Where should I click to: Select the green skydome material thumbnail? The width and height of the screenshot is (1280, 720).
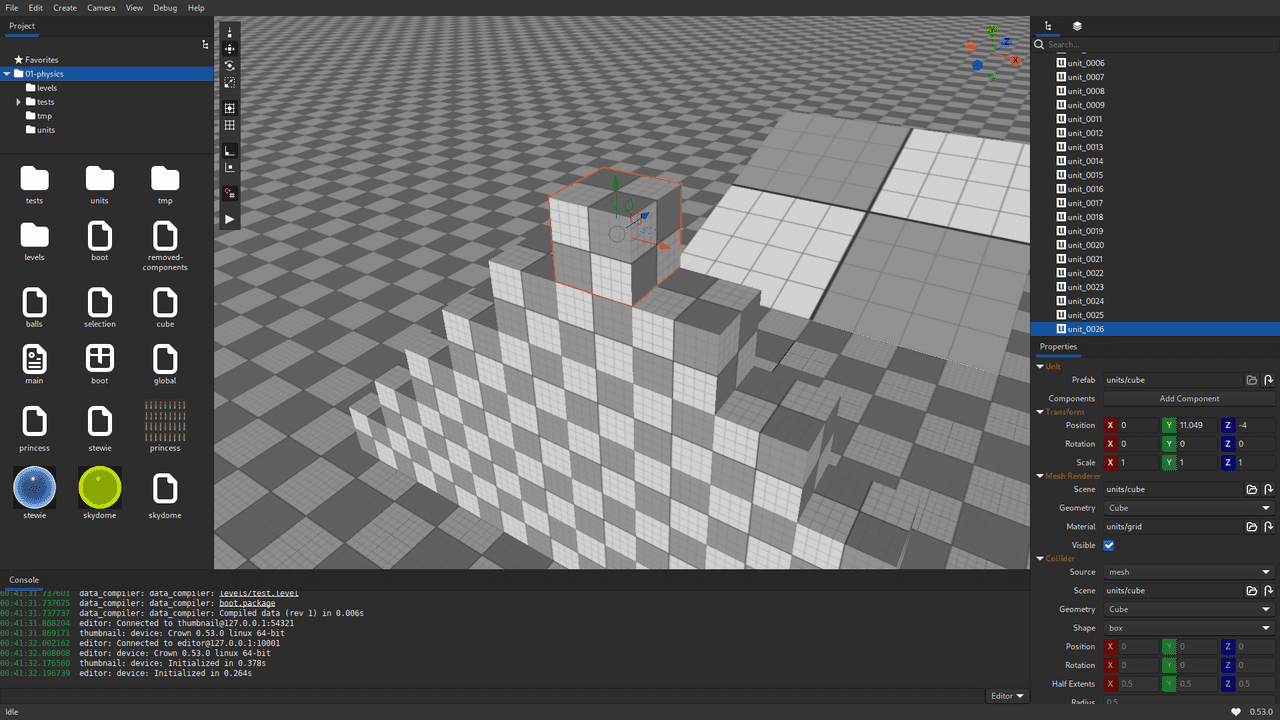(100, 488)
